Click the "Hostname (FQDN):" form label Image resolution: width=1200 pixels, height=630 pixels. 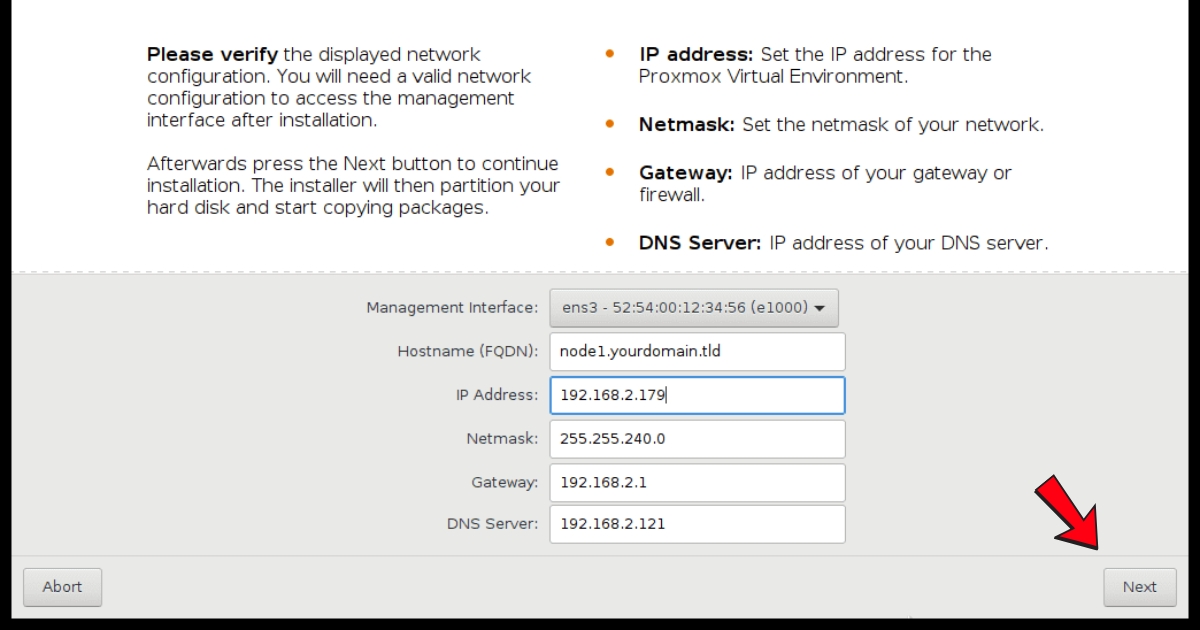(x=468, y=351)
